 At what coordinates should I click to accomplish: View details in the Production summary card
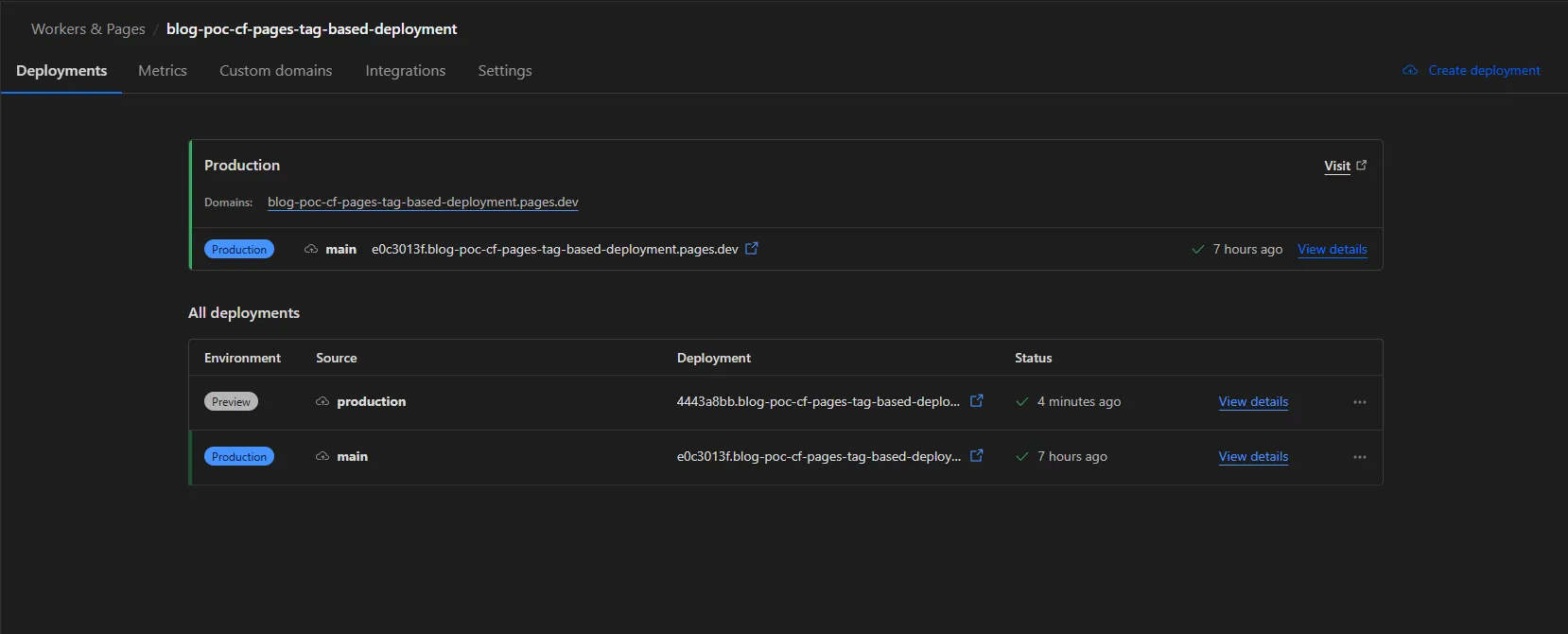pyautogui.click(x=1332, y=250)
